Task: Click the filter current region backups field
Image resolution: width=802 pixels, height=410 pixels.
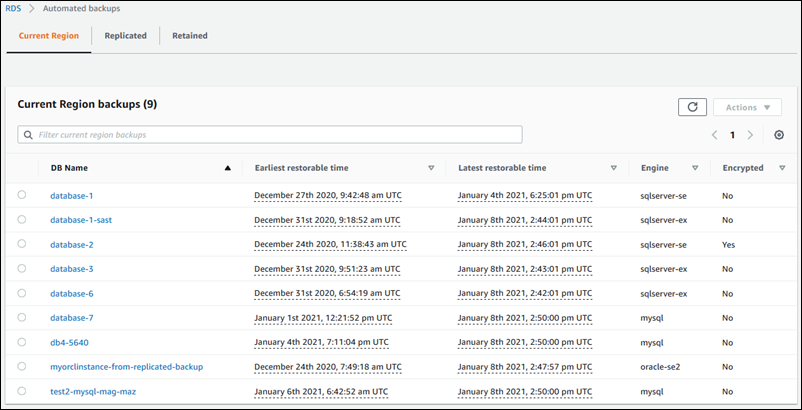Action: 270,134
